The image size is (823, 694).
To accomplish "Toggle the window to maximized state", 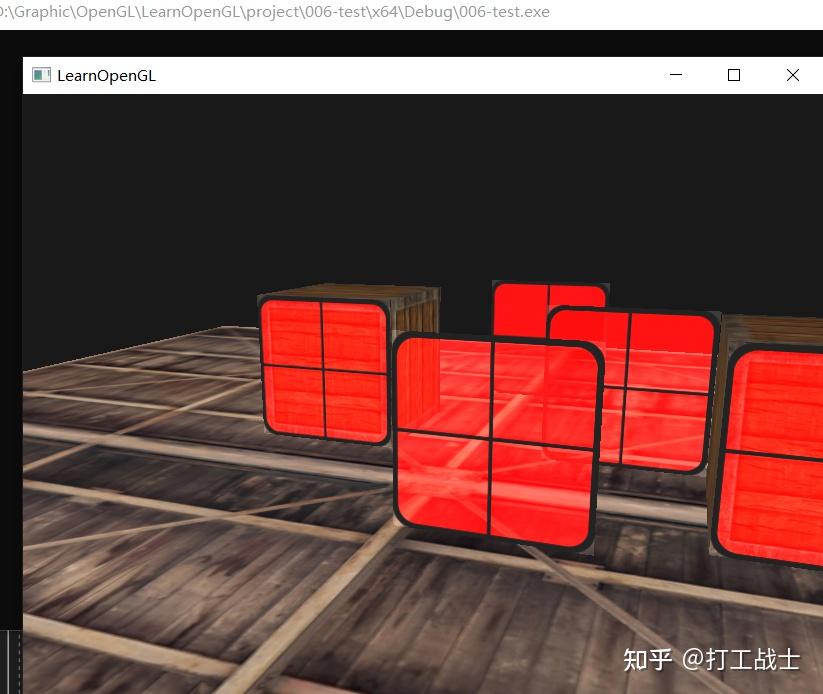I will coord(734,75).
